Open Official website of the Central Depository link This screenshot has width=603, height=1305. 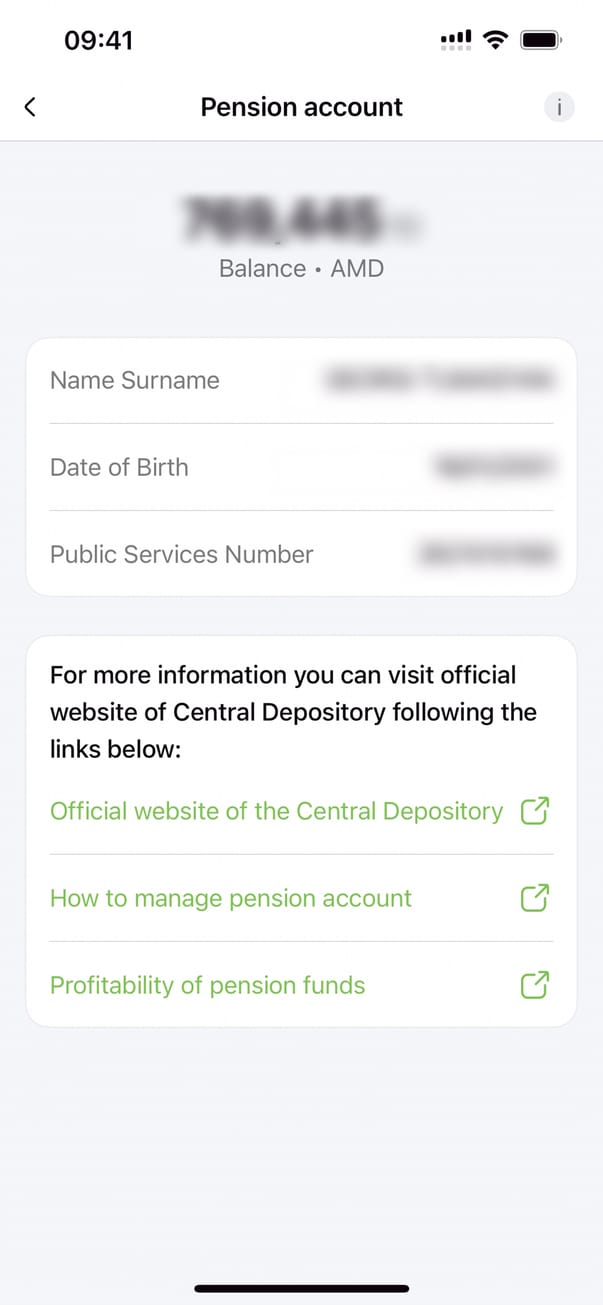[x=276, y=811]
